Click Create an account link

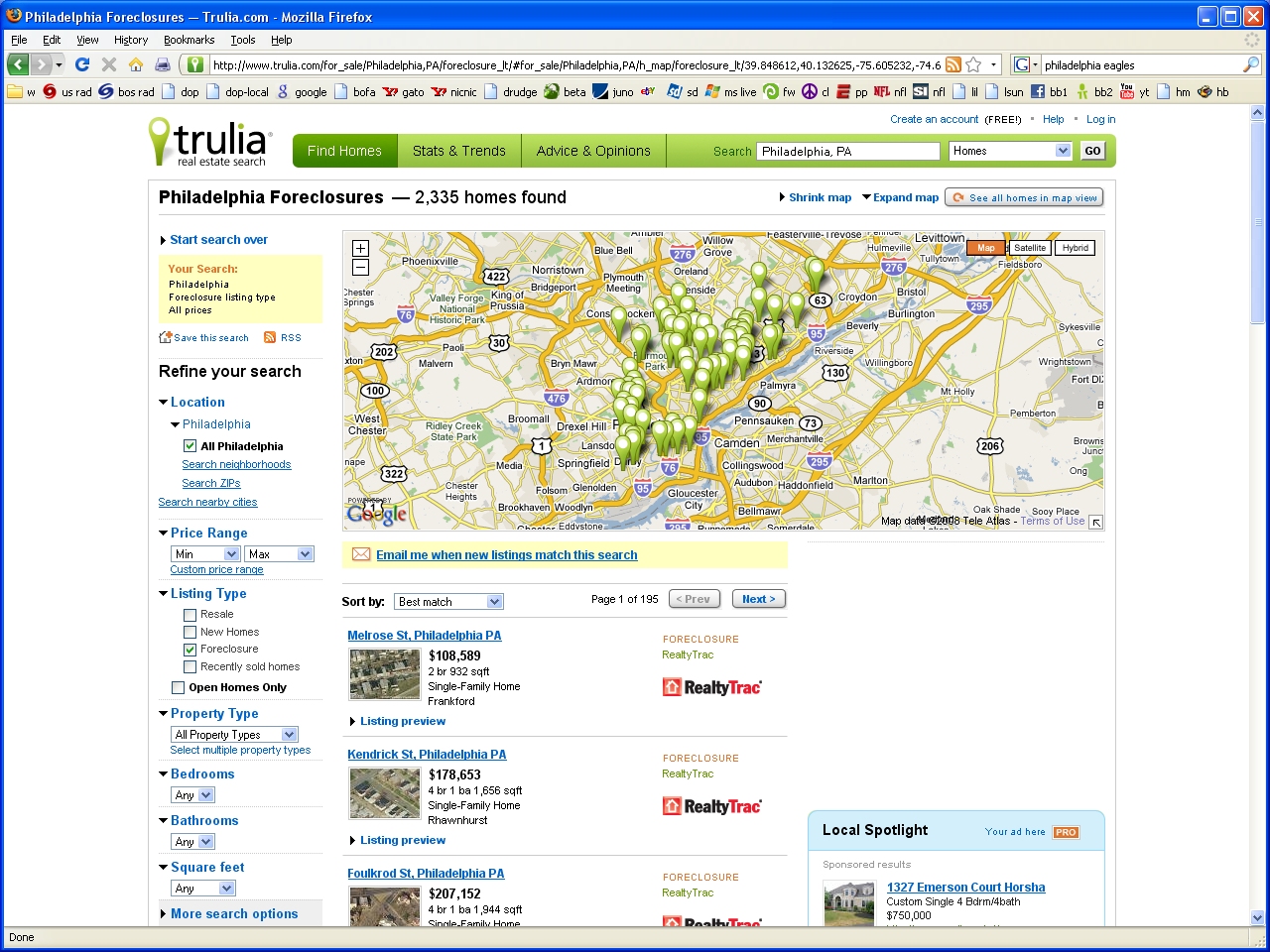click(935, 119)
